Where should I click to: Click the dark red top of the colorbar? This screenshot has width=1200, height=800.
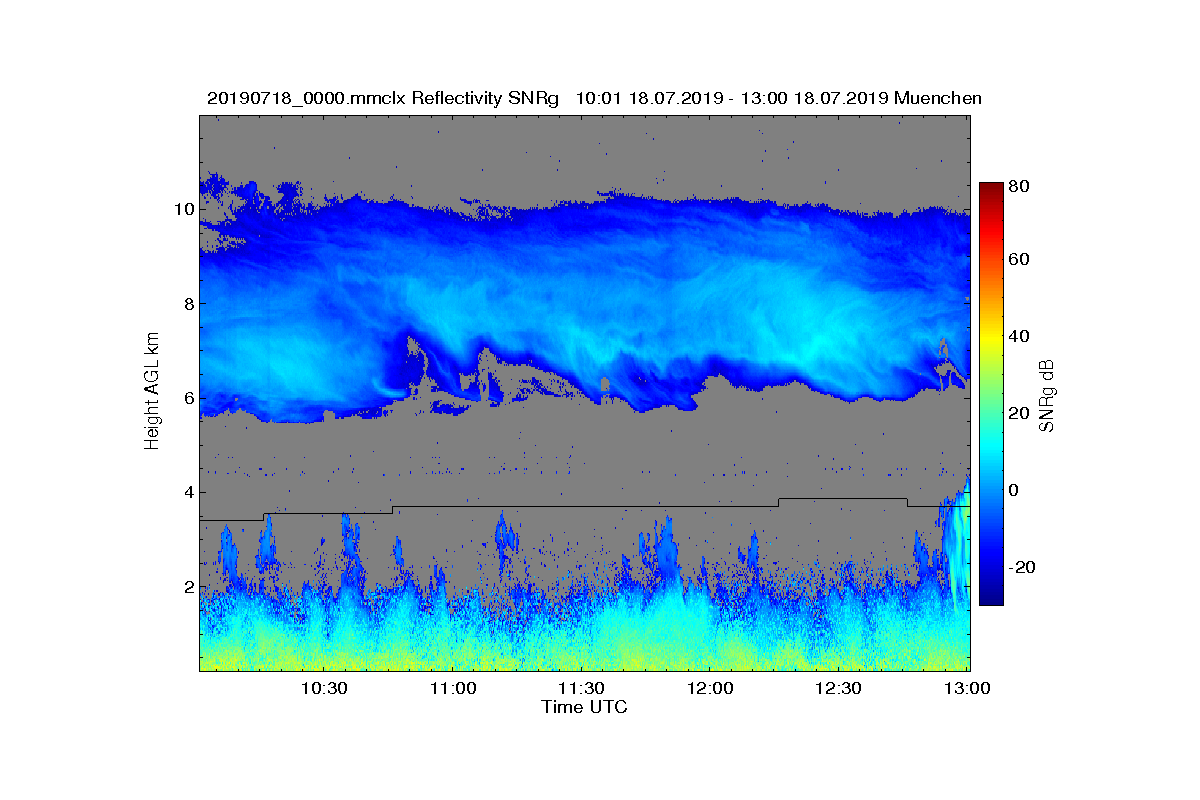click(x=991, y=190)
